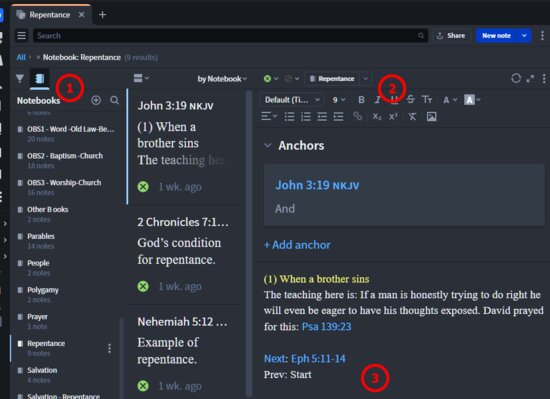The width and height of the screenshot is (550, 399).
Task: Apply subscript formatting
Action: 377,116
